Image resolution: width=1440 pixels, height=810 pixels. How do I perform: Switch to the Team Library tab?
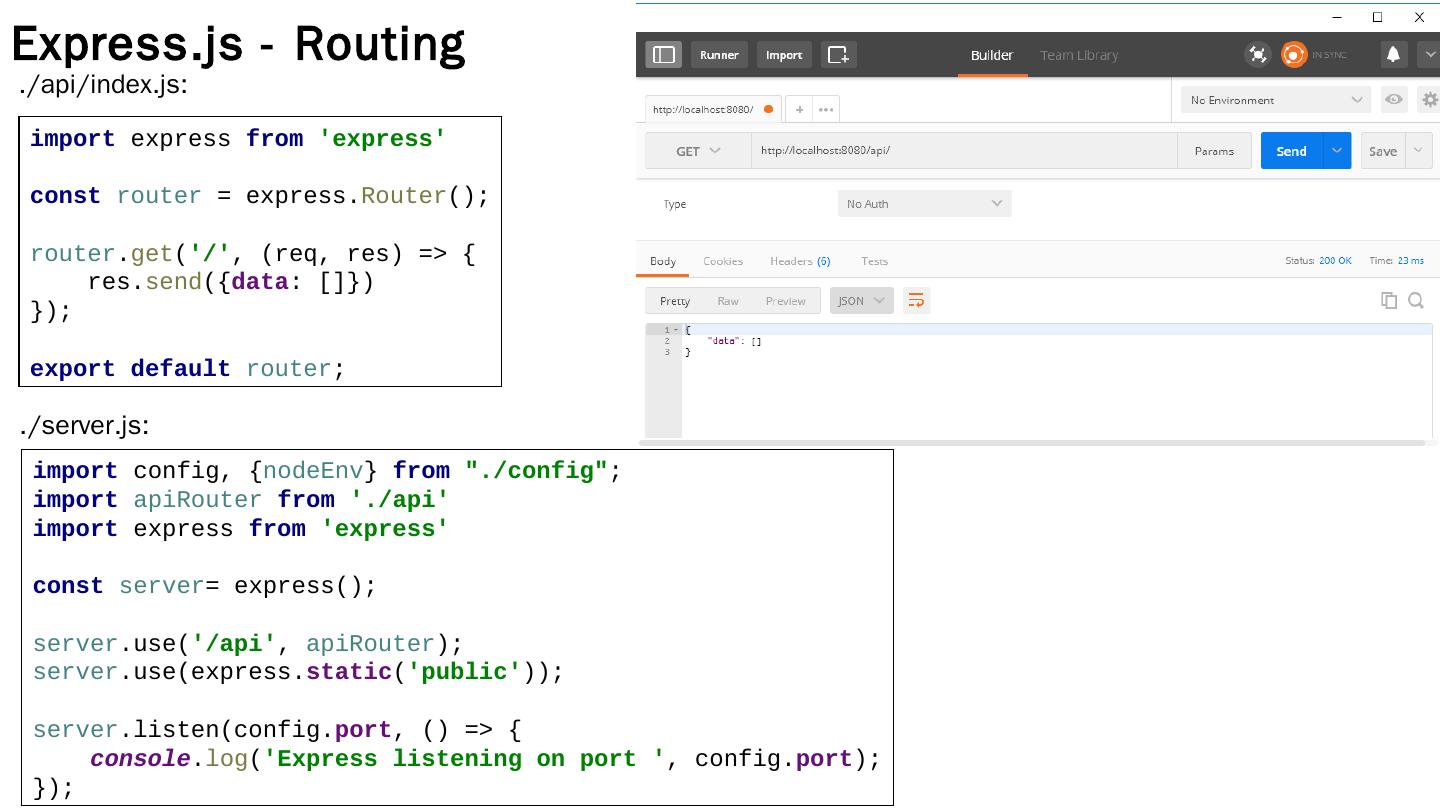1078,55
